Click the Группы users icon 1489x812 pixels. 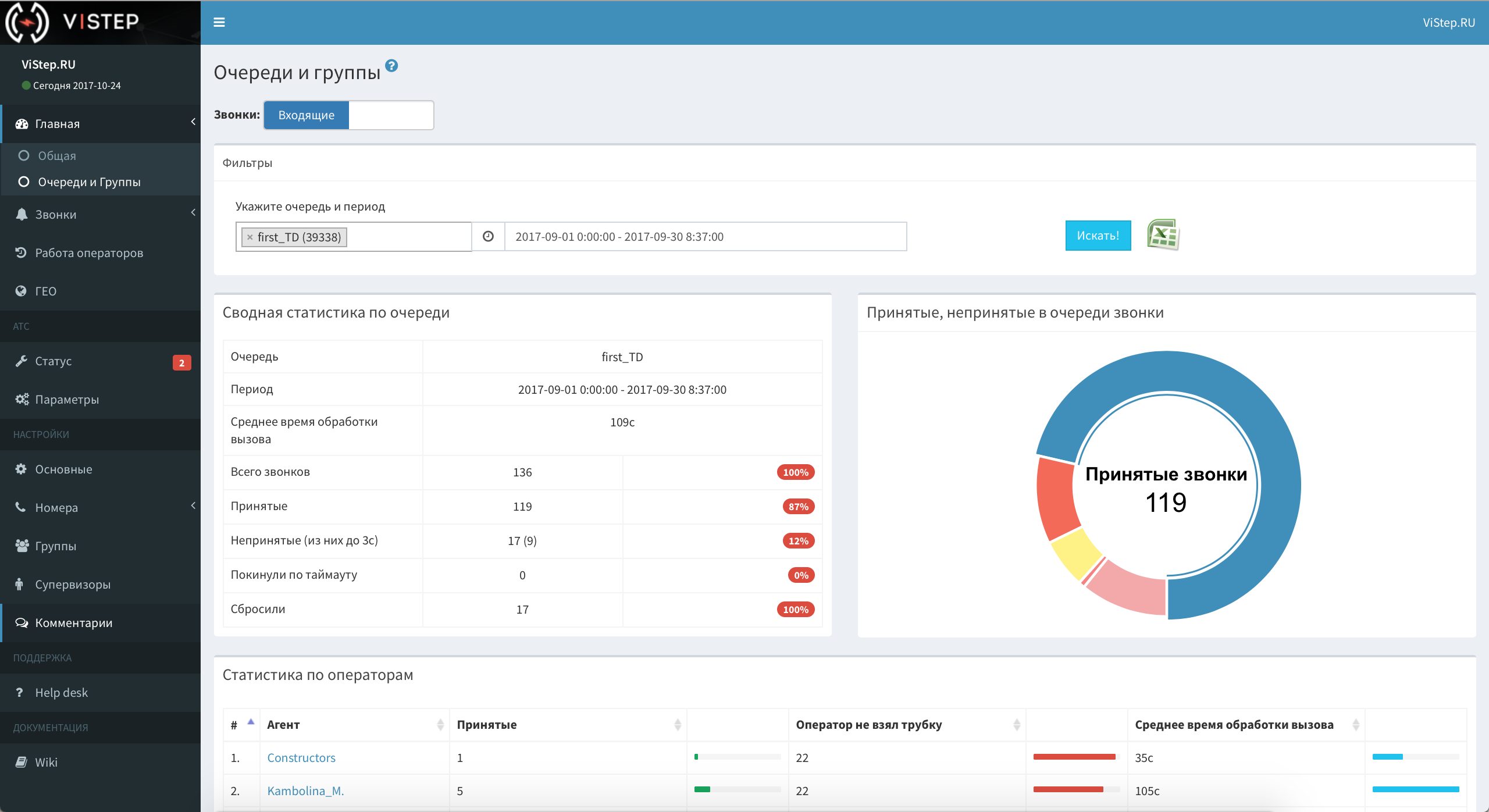point(22,546)
